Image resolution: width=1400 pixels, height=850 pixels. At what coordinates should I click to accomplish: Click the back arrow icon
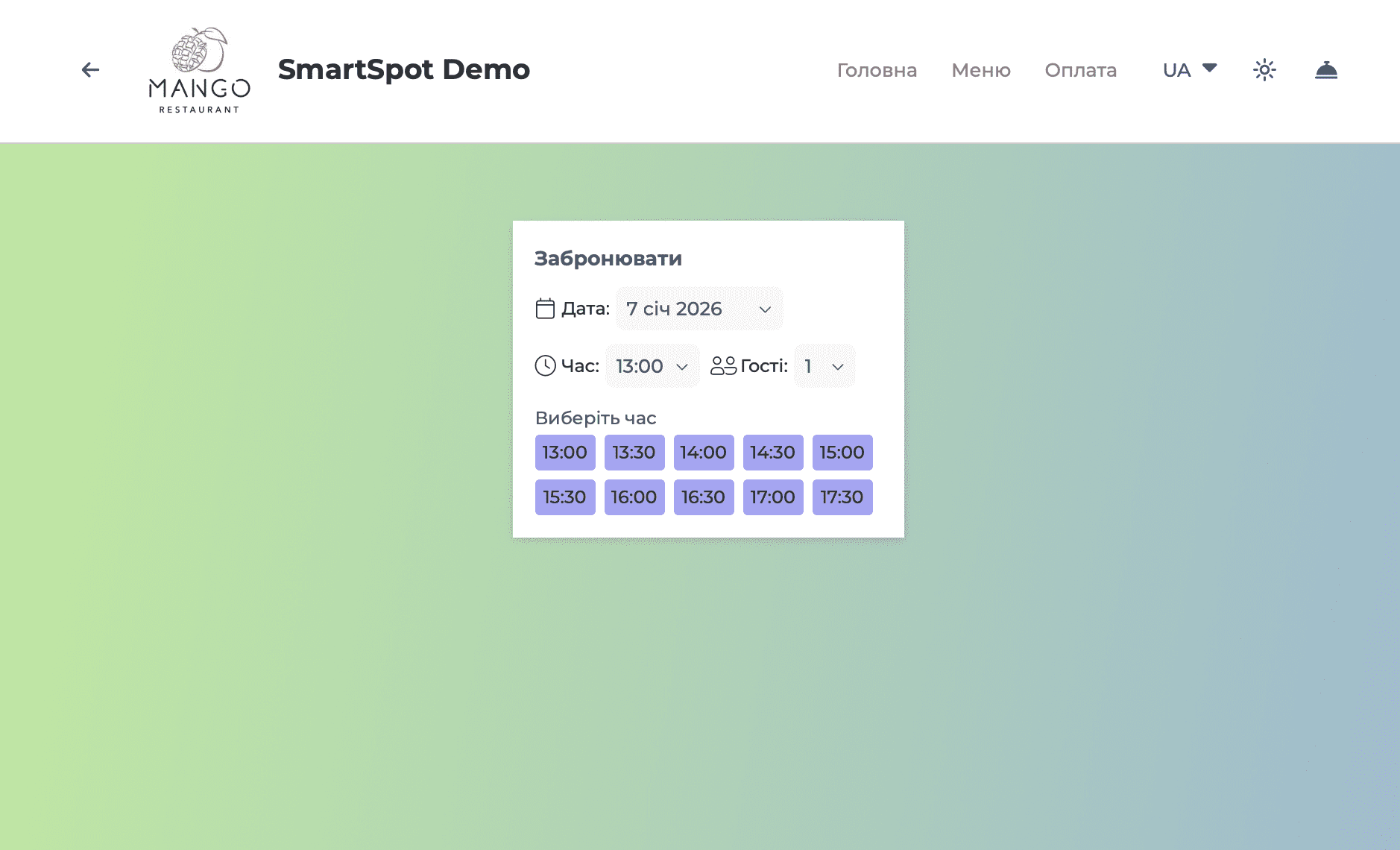click(x=90, y=69)
